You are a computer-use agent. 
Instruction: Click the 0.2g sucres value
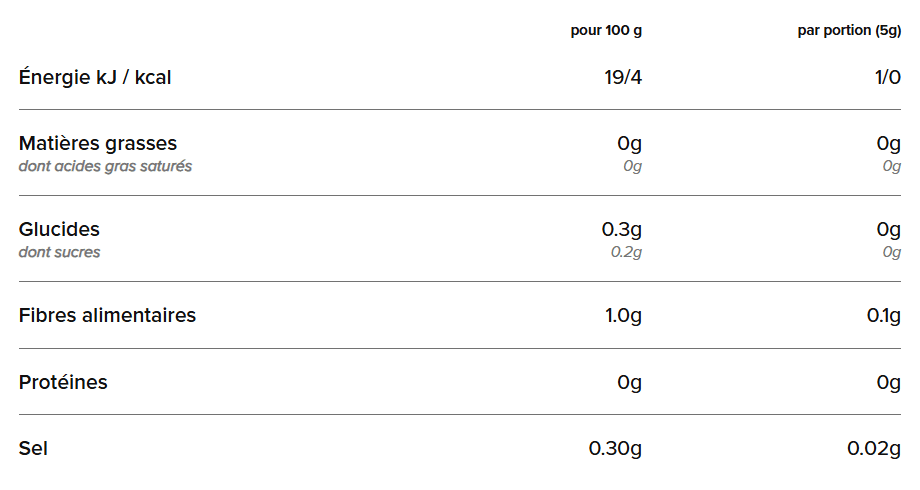(626, 252)
